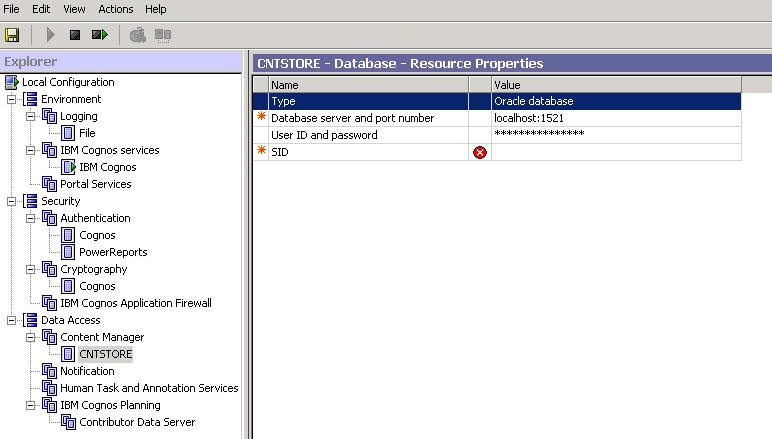Image resolution: width=772 pixels, height=439 pixels.
Task: Click the localhost:1521 value field
Action: pyautogui.click(x=616, y=118)
